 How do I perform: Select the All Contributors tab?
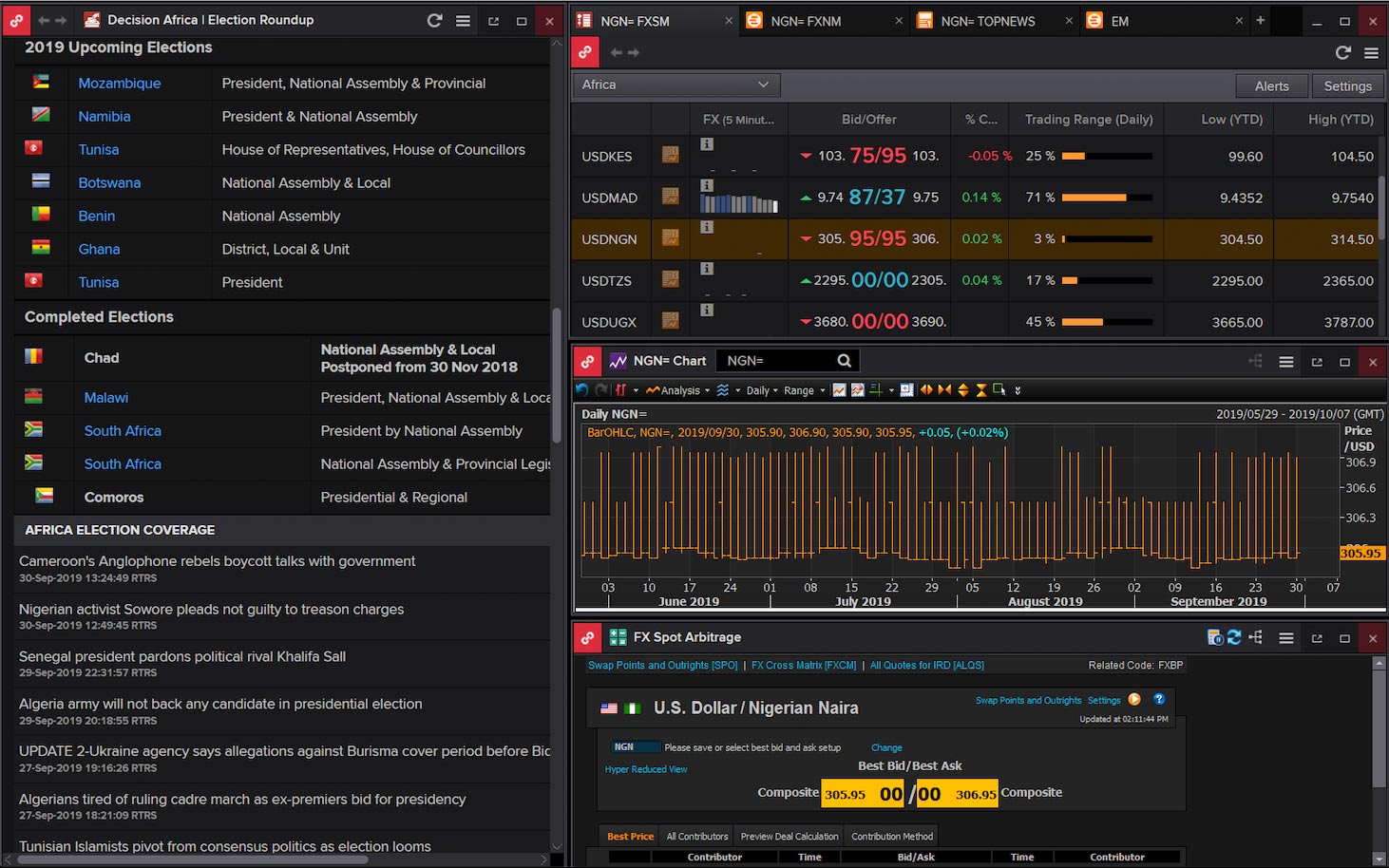click(x=696, y=837)
